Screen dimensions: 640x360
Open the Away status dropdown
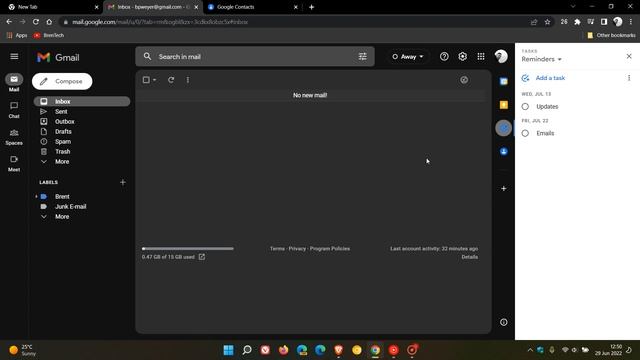(x=408, y=57)
